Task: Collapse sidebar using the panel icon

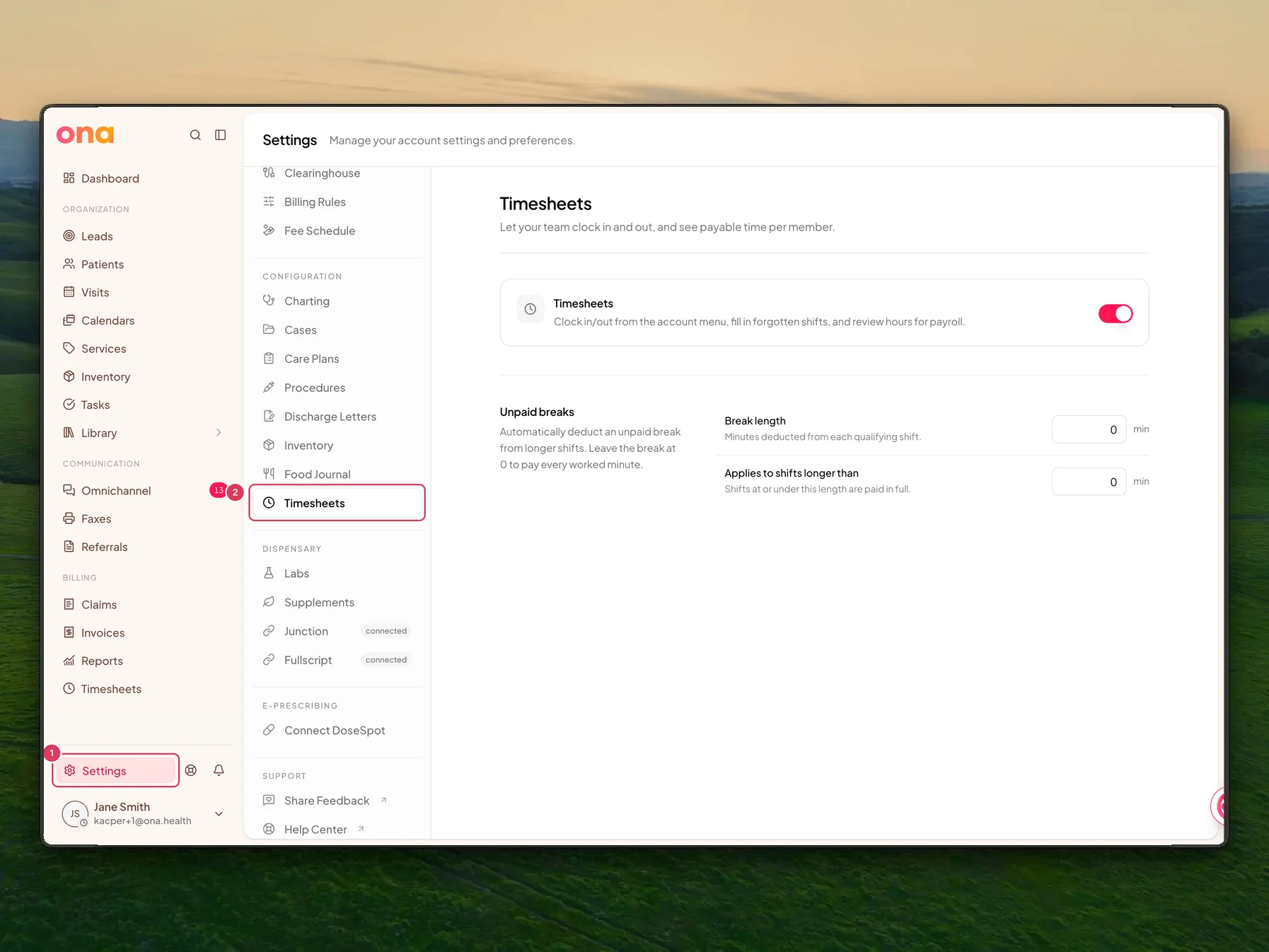Action: click(221, 135)
